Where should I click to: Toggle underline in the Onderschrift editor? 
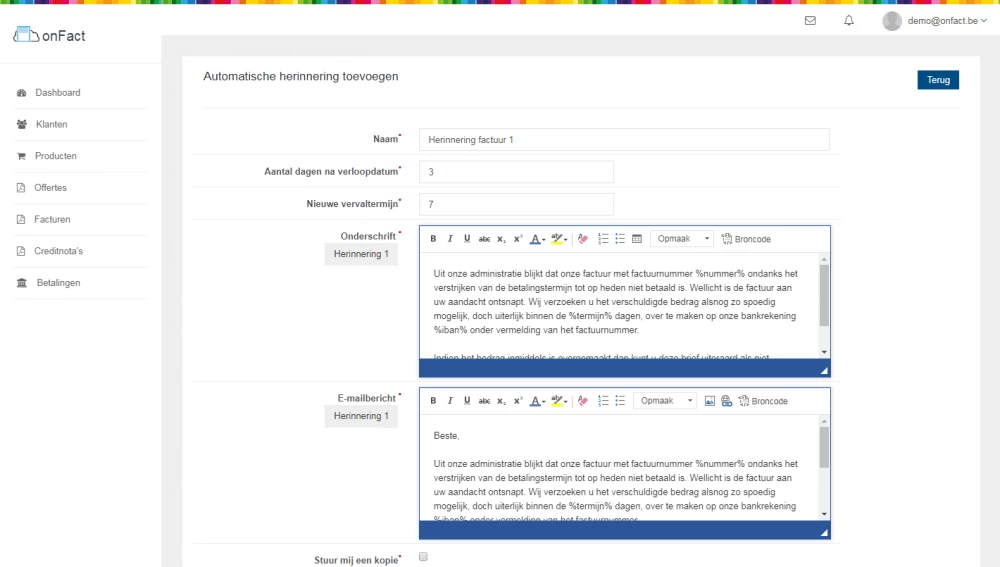467,239
